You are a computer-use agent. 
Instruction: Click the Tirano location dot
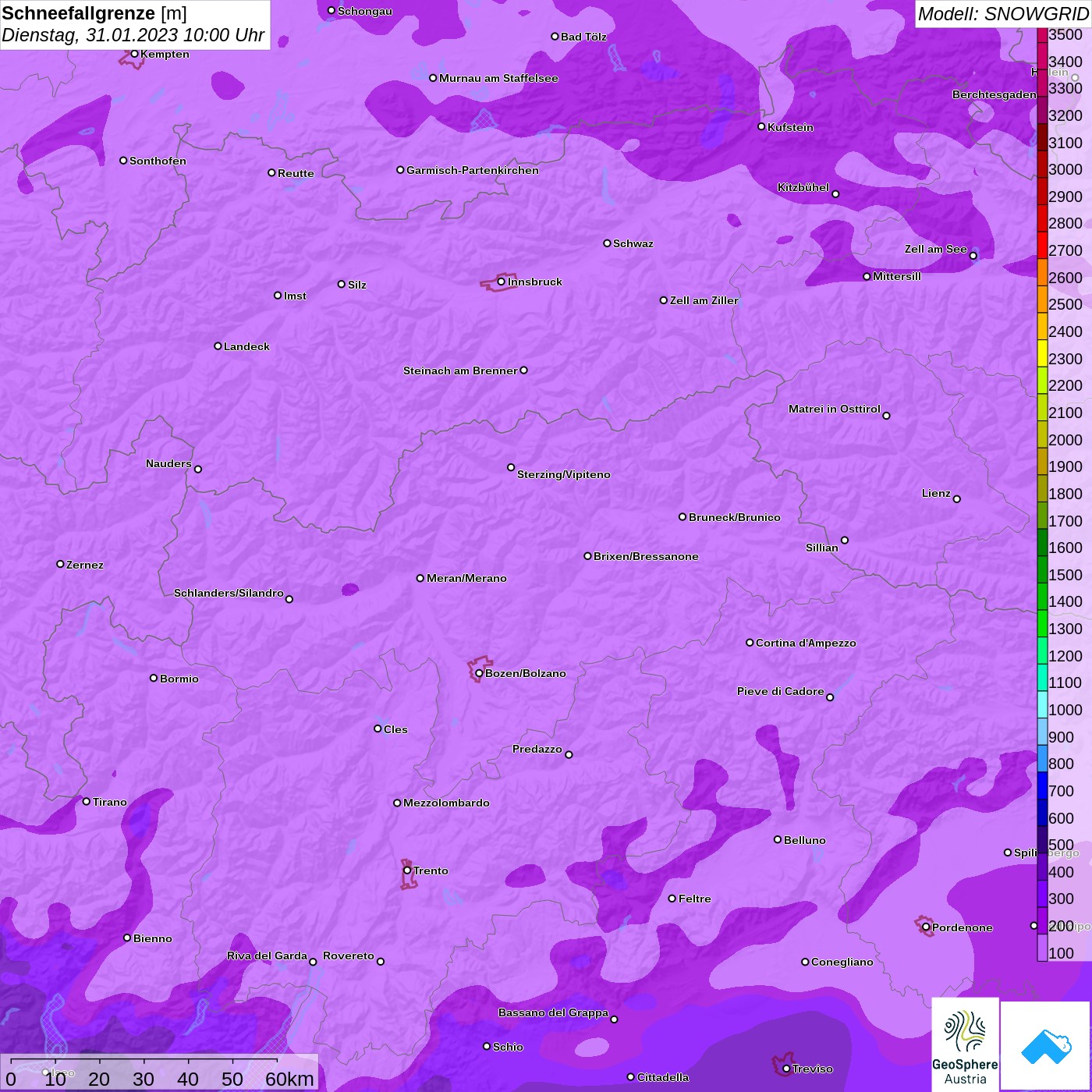87,801
